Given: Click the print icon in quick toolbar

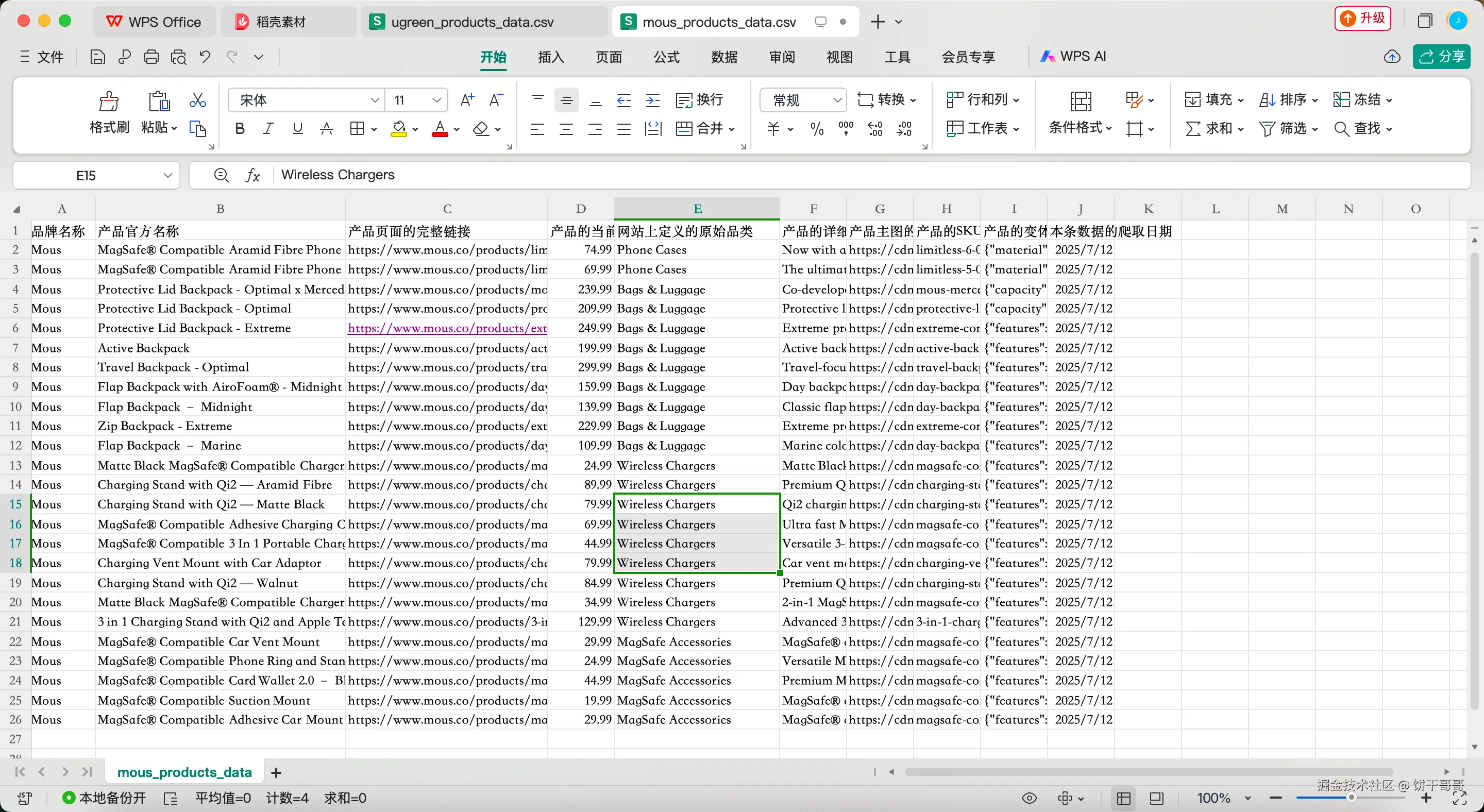Looking at the screenshot, I should coord(151,57).
